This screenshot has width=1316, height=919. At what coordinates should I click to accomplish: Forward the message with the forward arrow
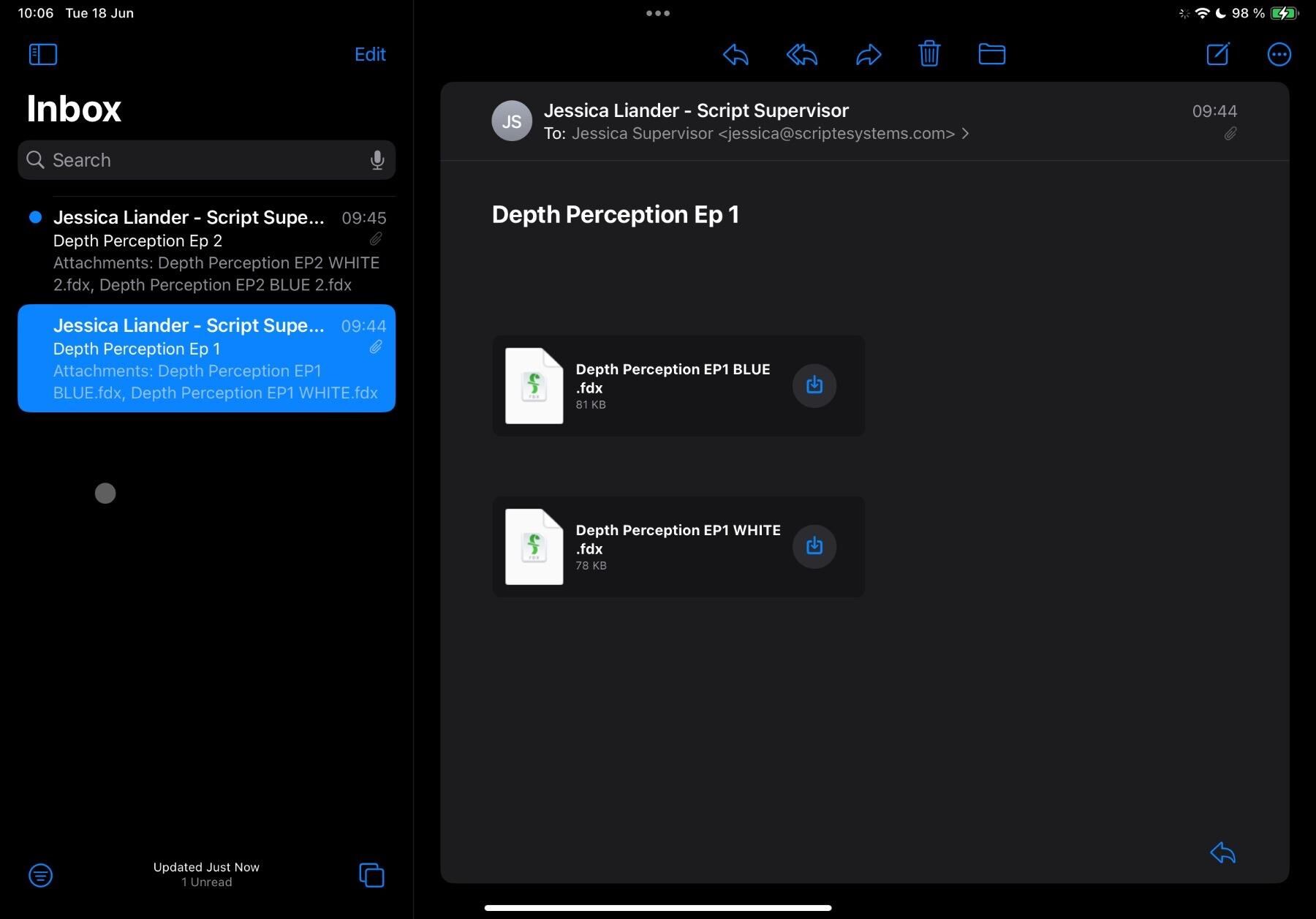pos(868,54)
